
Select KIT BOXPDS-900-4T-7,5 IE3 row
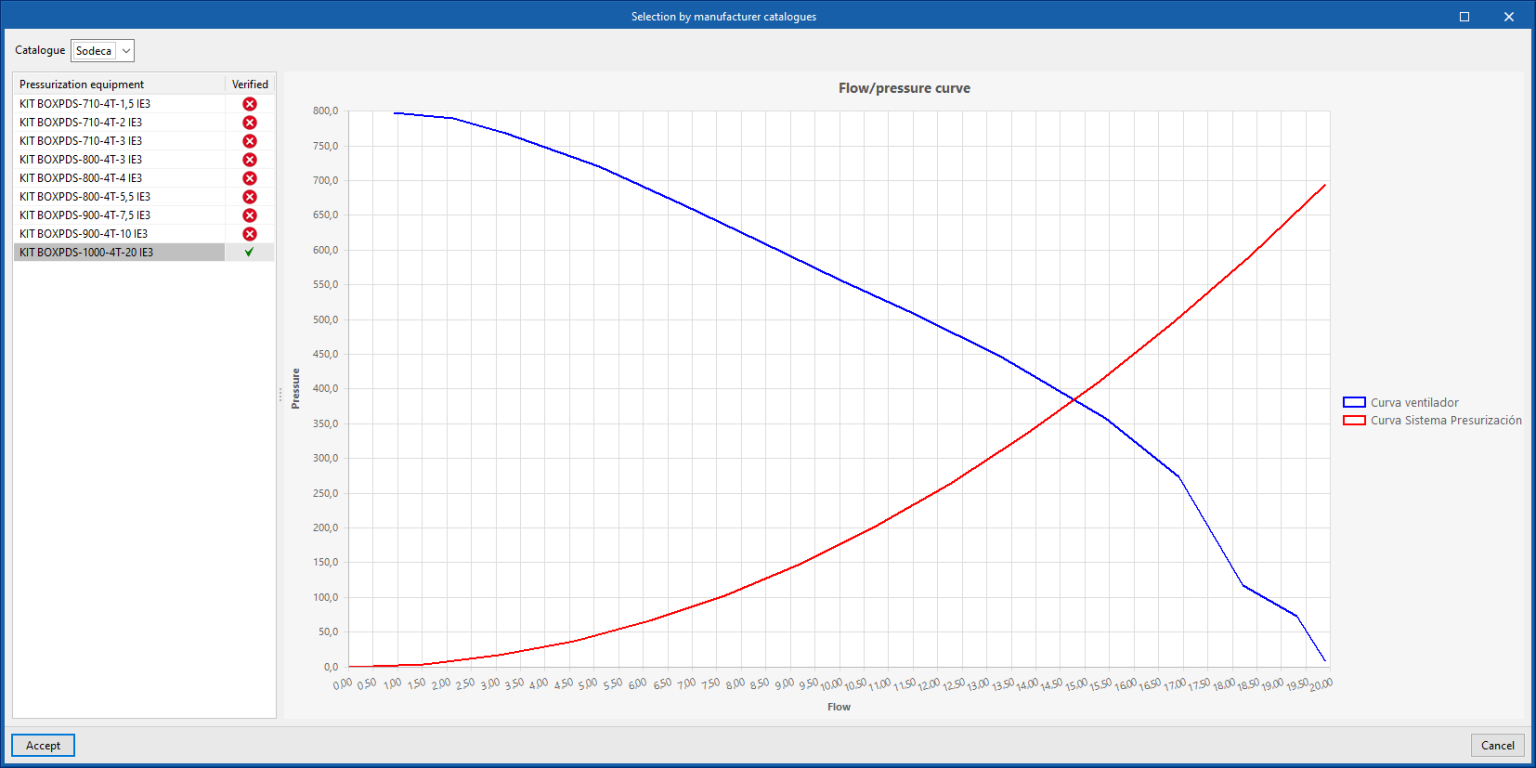click(144, 215)
